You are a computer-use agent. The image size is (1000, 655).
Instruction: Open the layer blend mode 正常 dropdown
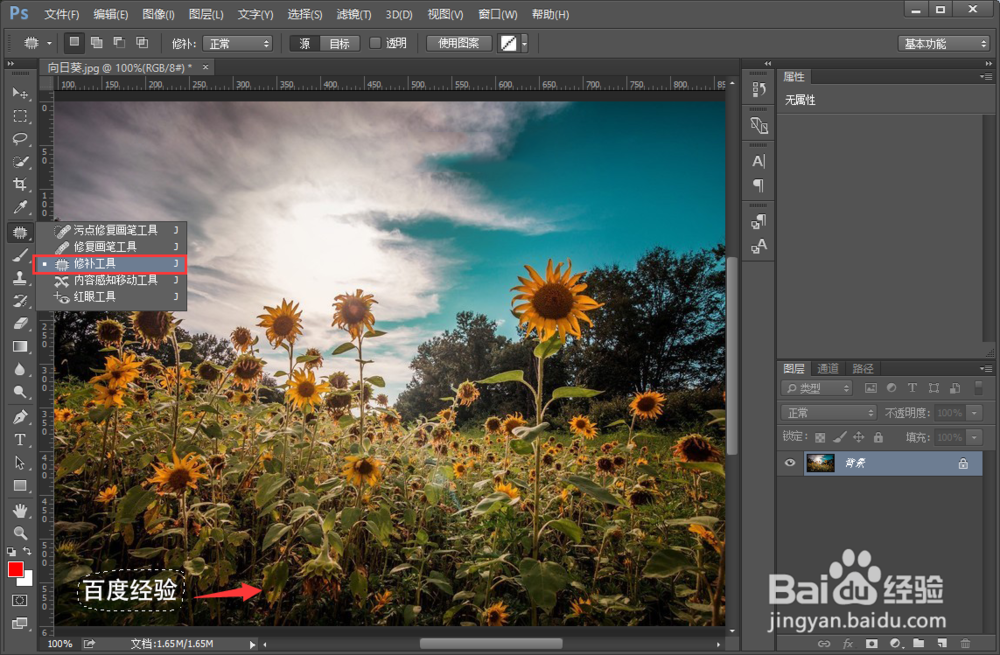point(828,413)
